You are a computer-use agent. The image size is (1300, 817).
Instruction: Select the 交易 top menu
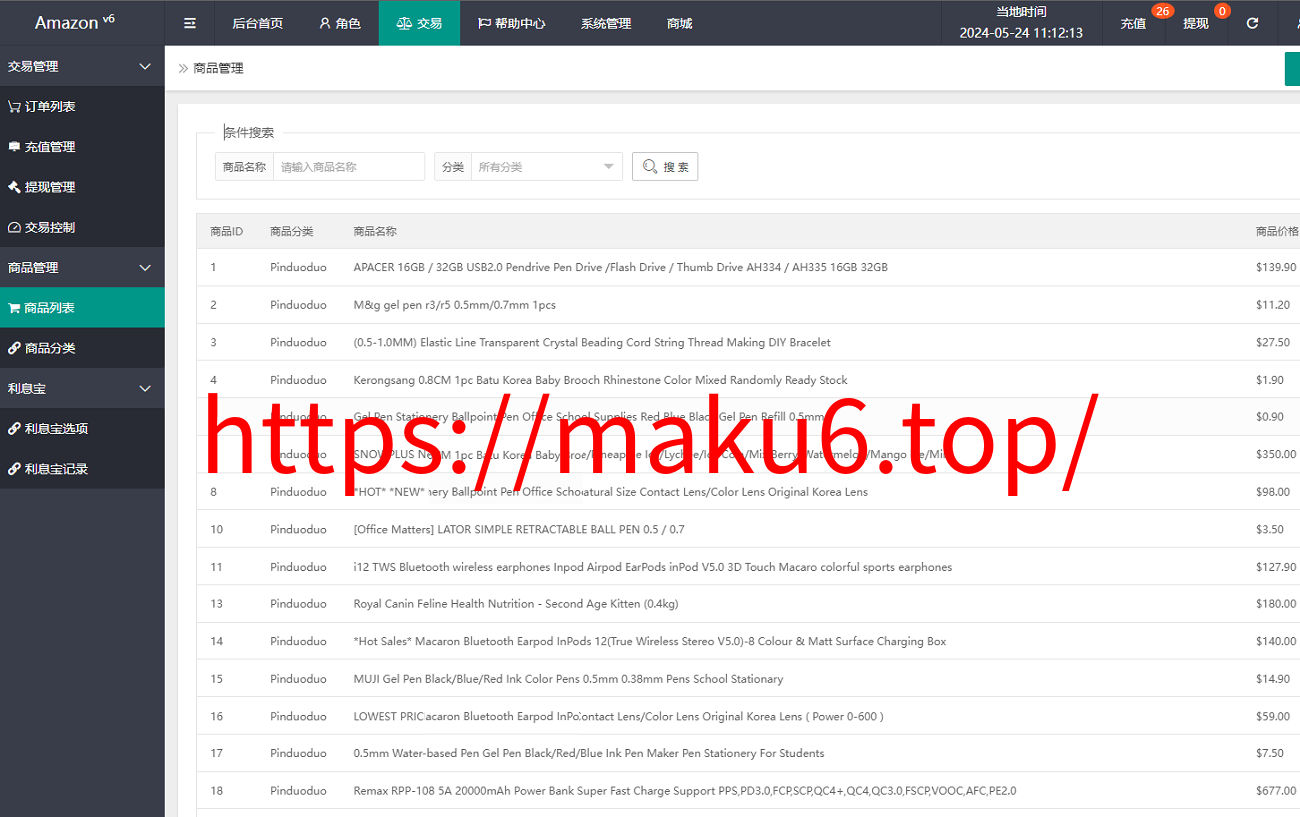[419, 23]
